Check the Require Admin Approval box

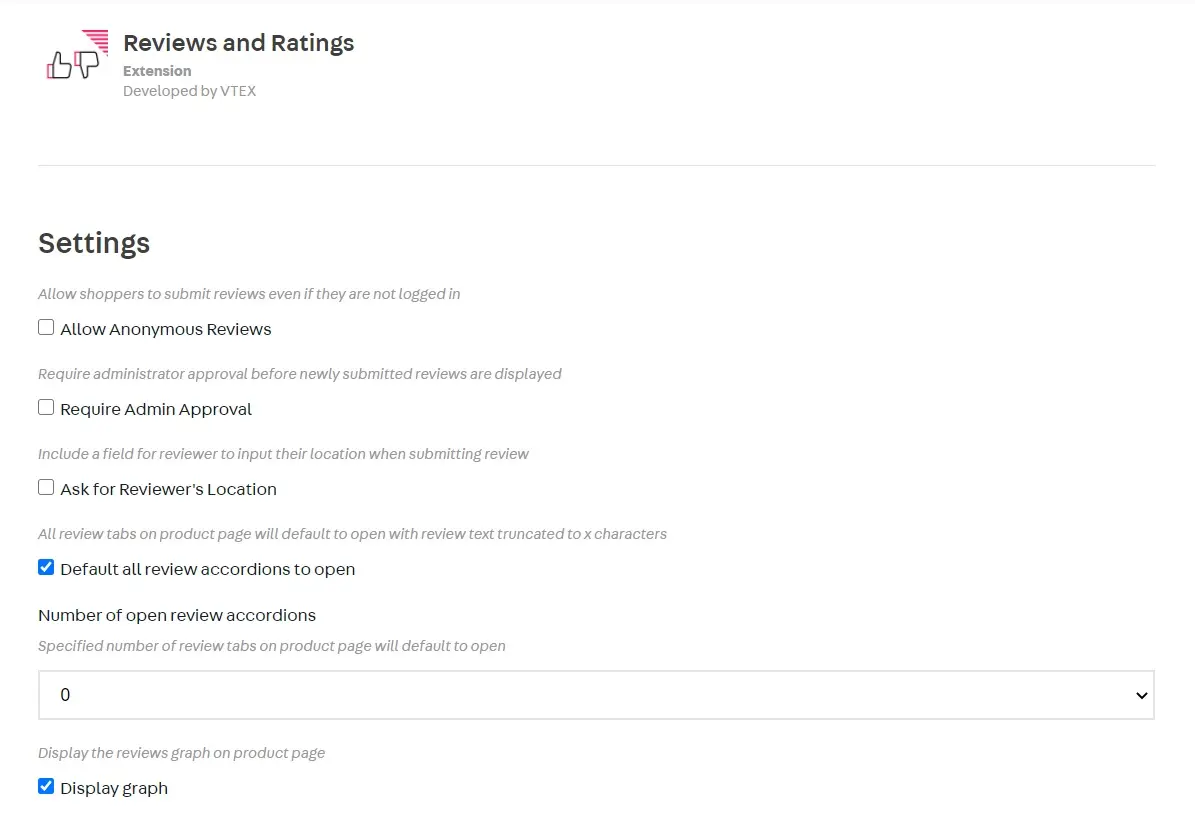point(46,408)
